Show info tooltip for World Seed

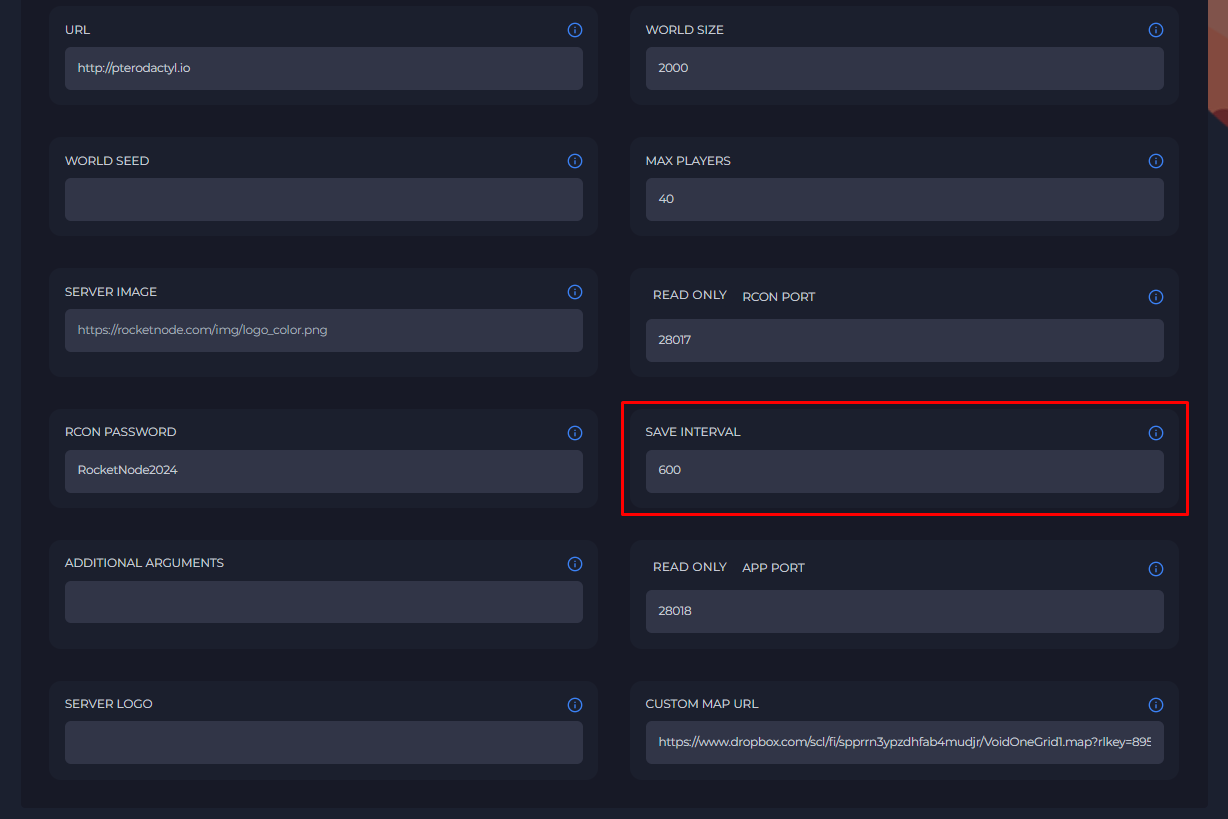575,161
